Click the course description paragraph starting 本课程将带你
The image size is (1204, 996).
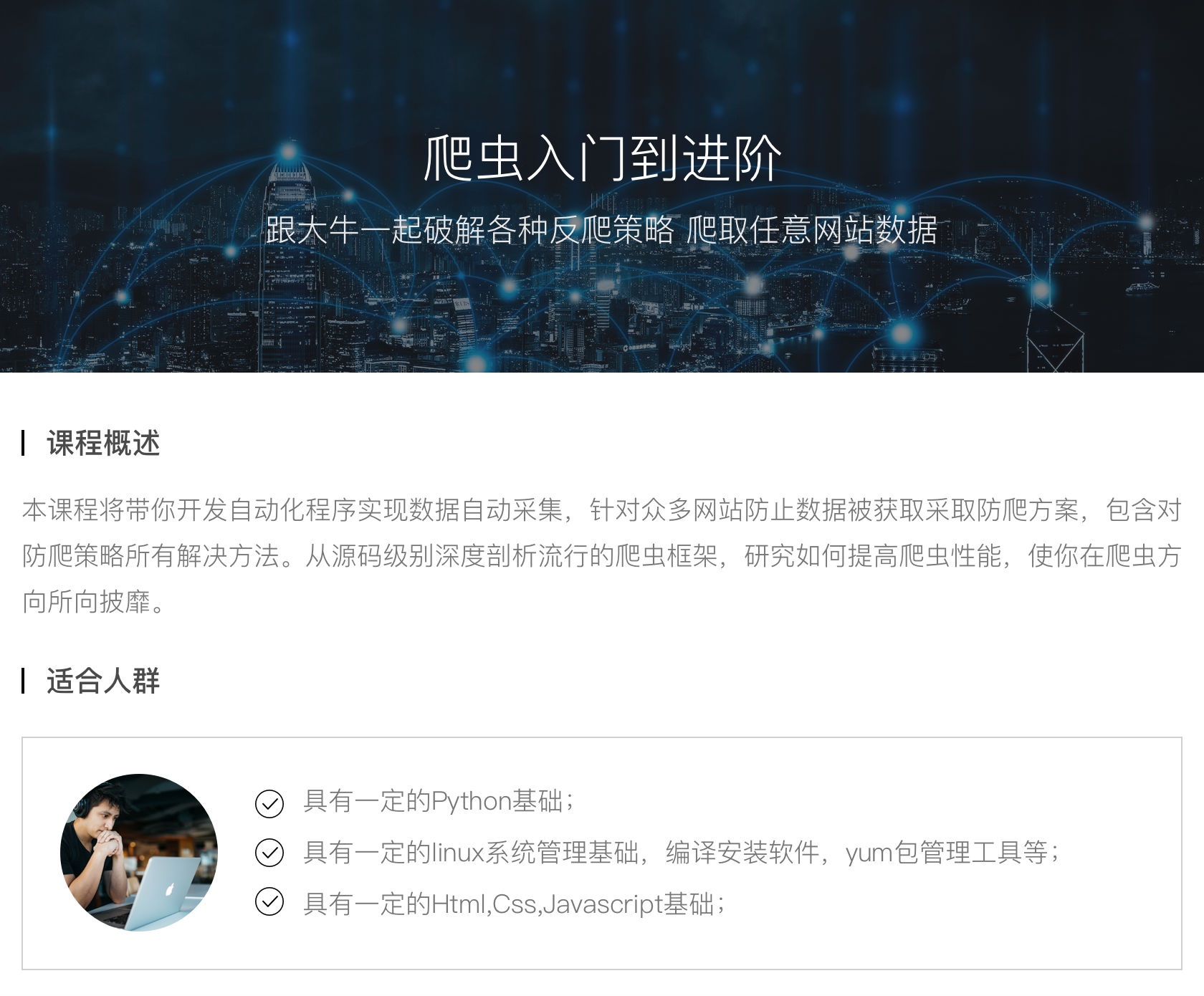coord(602,555)
